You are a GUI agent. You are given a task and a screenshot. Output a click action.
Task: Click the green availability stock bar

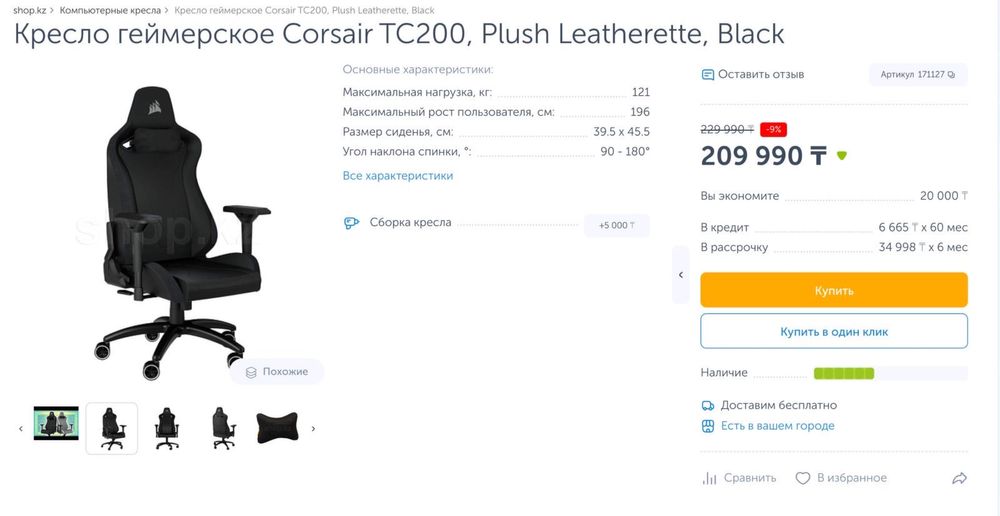click(844, 373)
